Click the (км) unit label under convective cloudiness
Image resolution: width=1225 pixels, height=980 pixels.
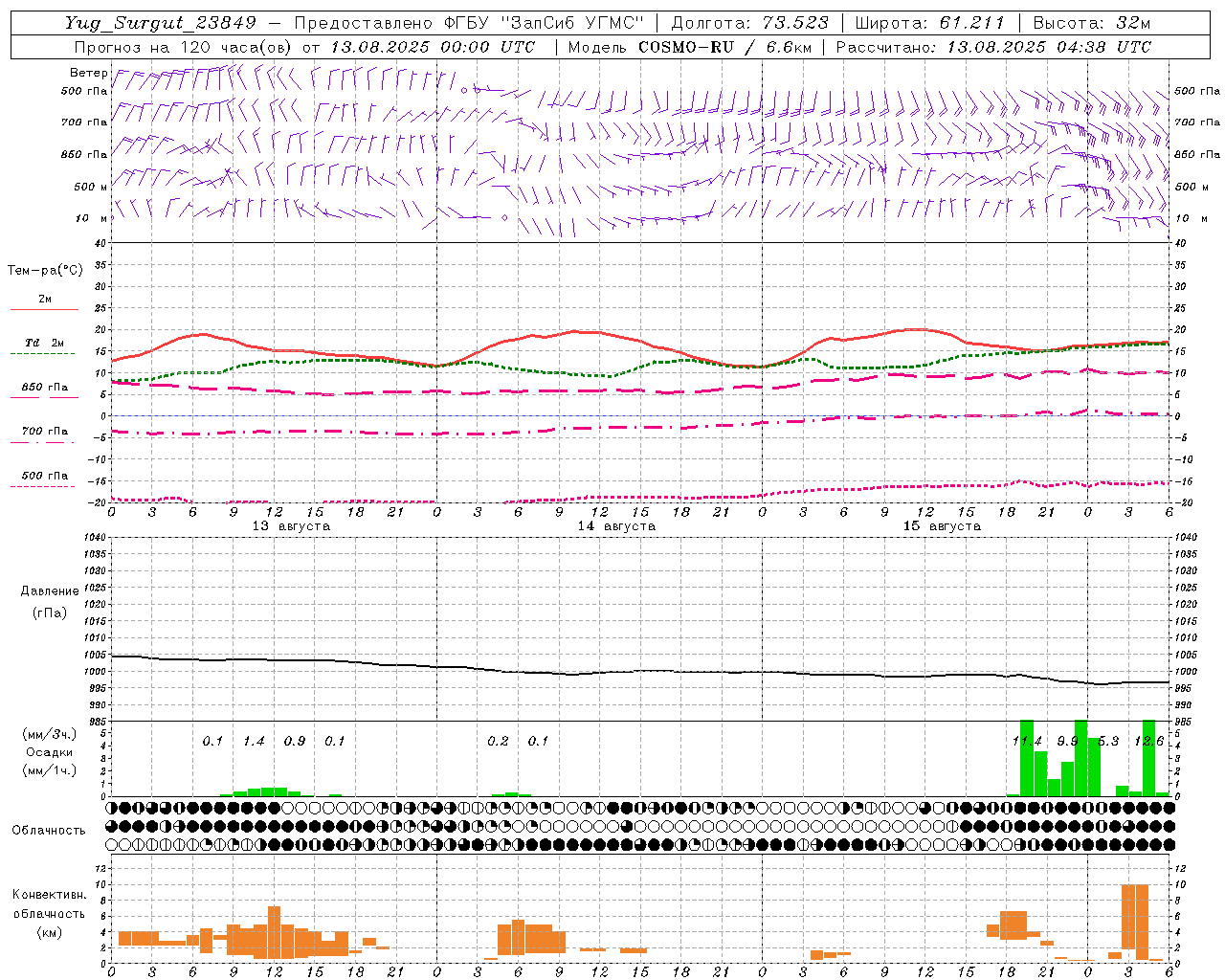[49, 932]
